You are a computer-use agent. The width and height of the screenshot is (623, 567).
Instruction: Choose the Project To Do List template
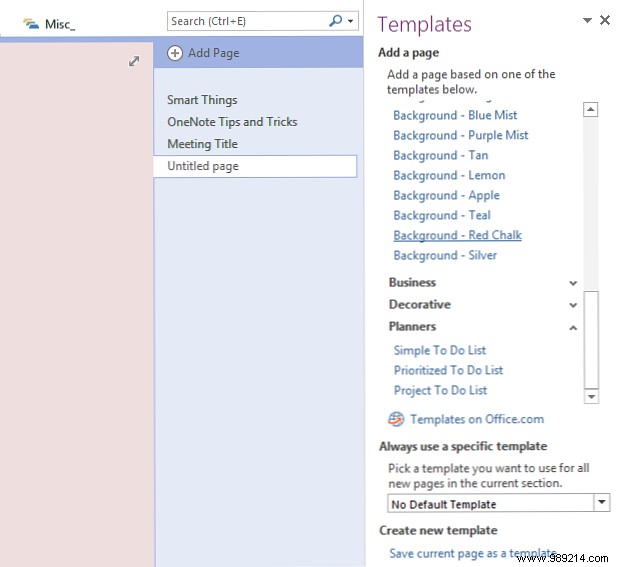pos(440,390)
